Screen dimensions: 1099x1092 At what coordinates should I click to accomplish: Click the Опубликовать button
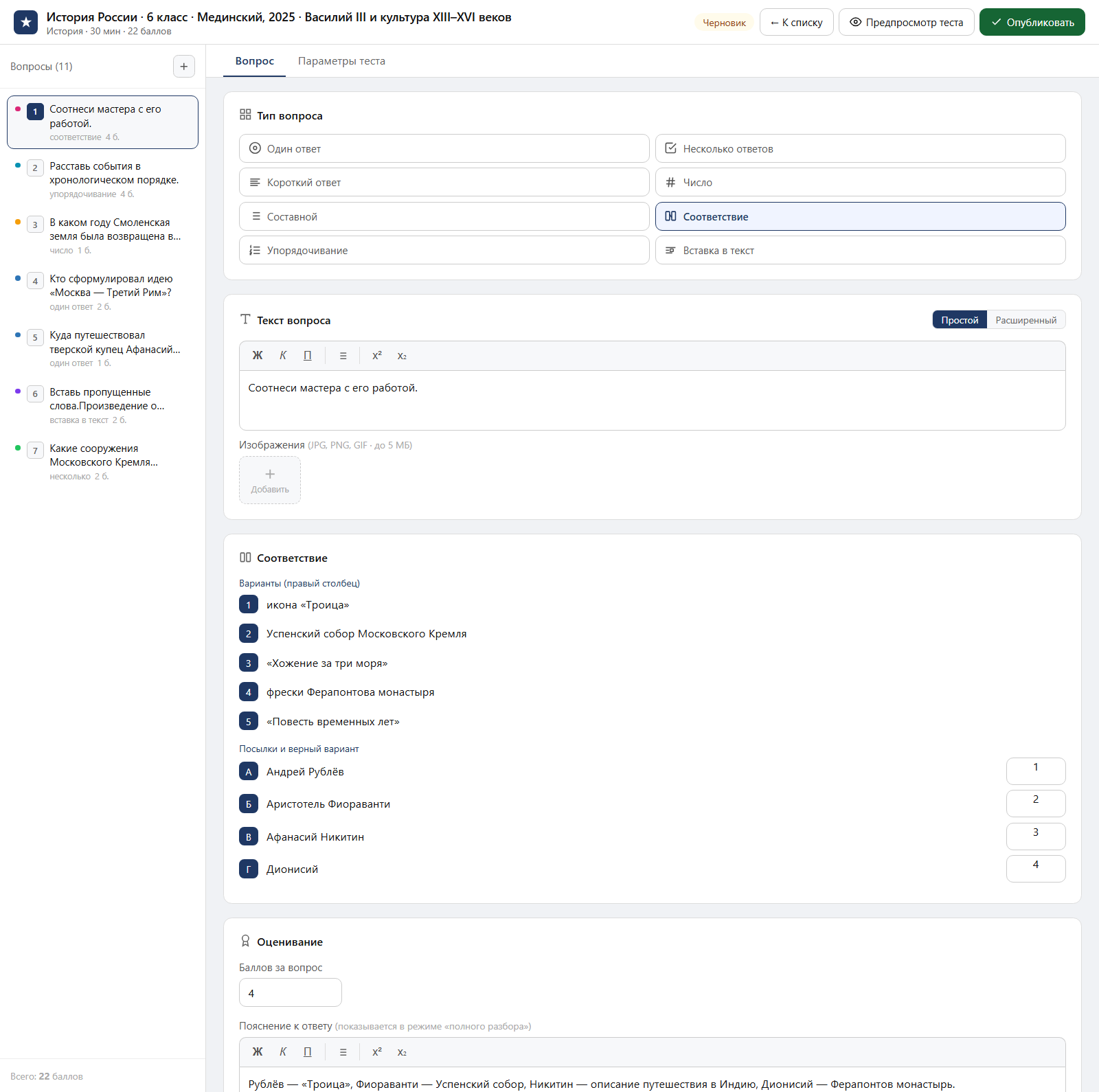[1032, 22]
